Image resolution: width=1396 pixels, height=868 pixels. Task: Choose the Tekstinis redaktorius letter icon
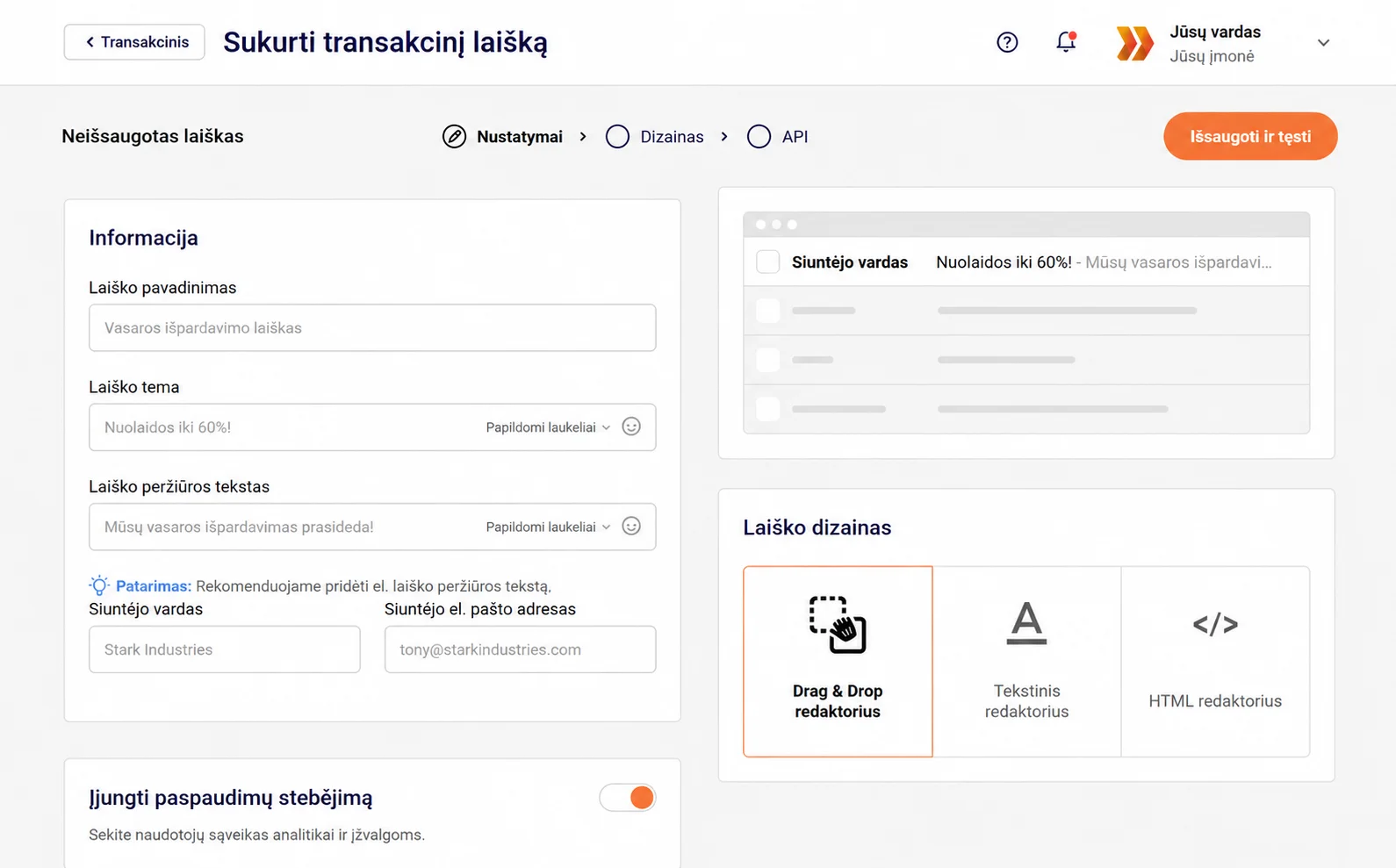1026,623
